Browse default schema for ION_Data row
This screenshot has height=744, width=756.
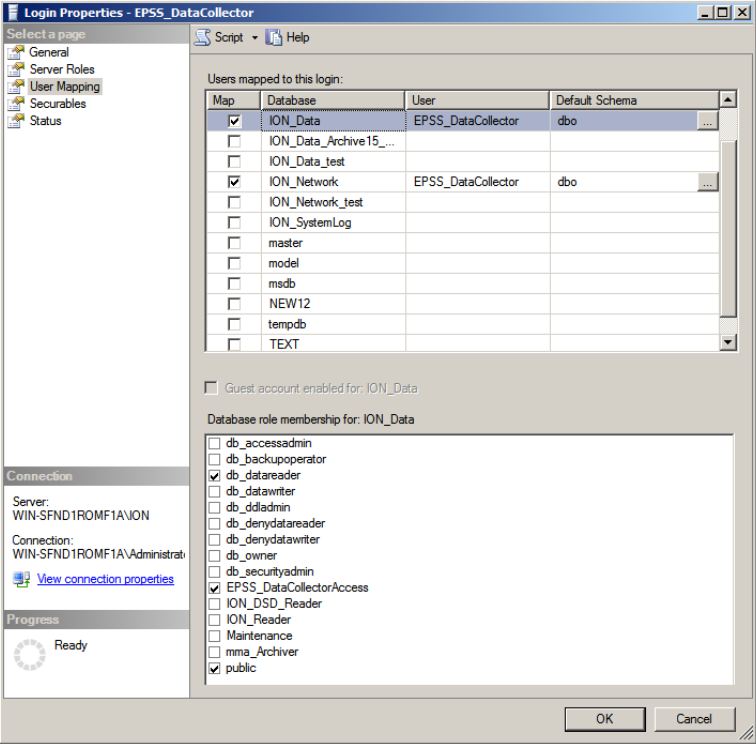(707, 121)
